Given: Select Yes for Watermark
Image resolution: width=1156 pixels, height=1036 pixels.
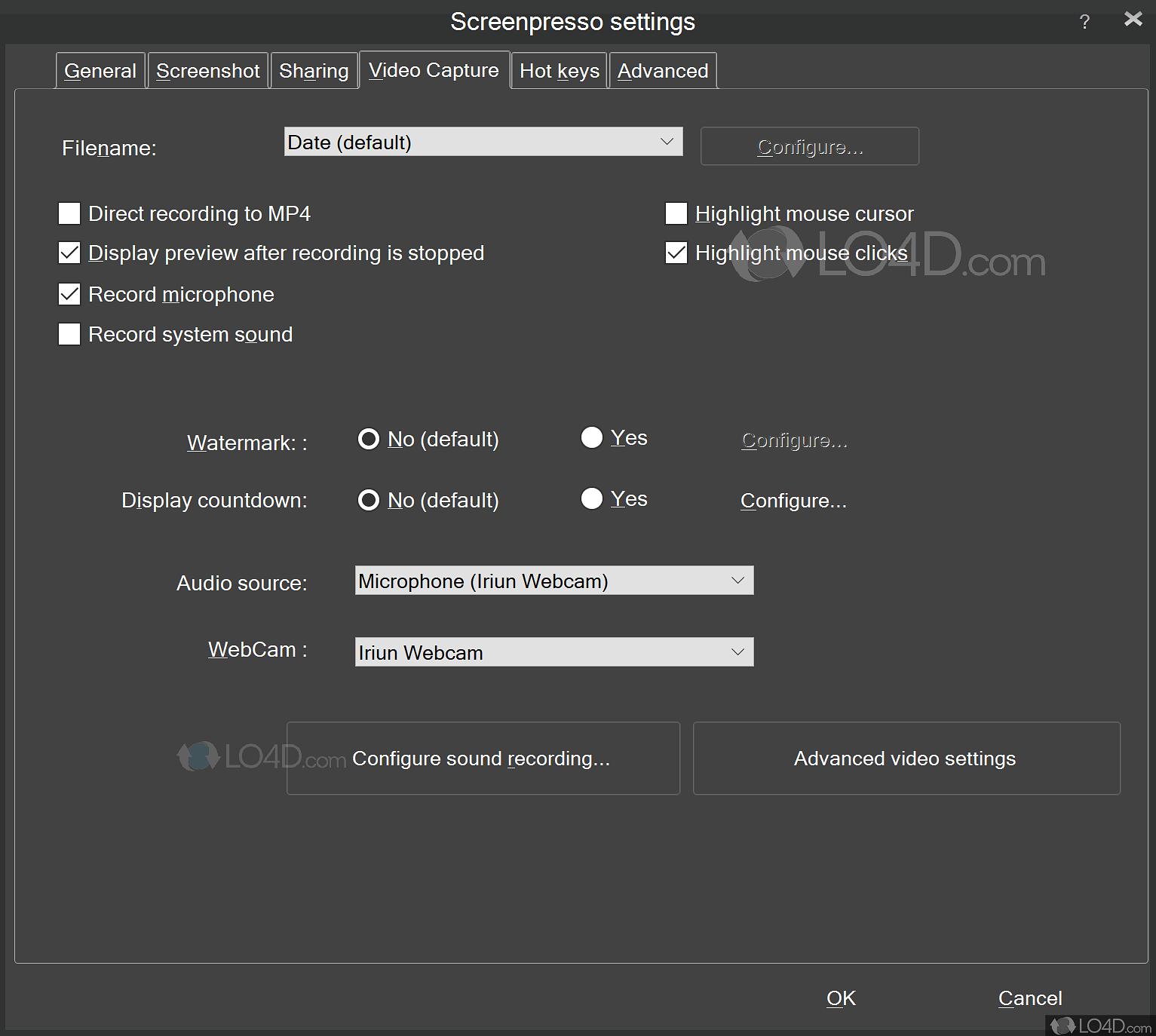Looking at the screenshot, I should tap(592, 437).
